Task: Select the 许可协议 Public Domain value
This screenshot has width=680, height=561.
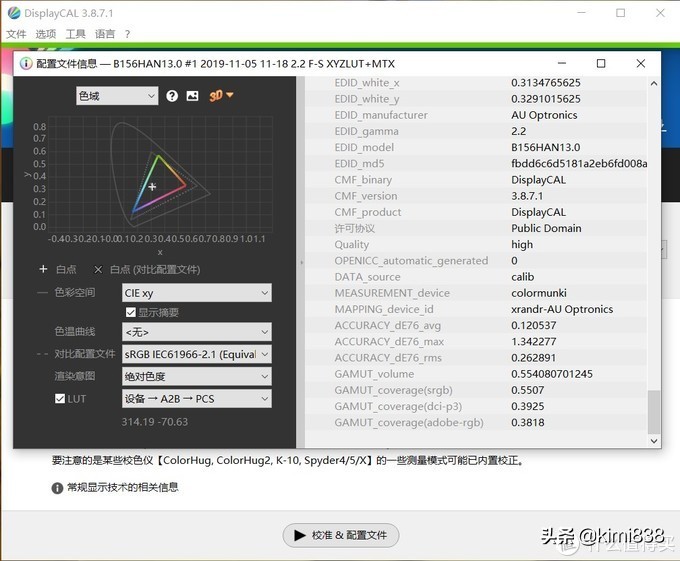Action: click(546, 228)
